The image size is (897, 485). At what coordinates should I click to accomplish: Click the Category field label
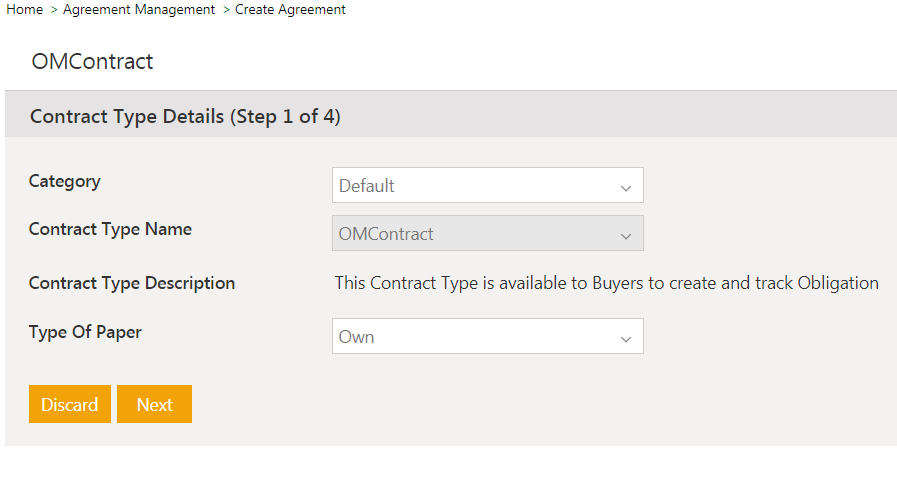click(x=64, y=182)
